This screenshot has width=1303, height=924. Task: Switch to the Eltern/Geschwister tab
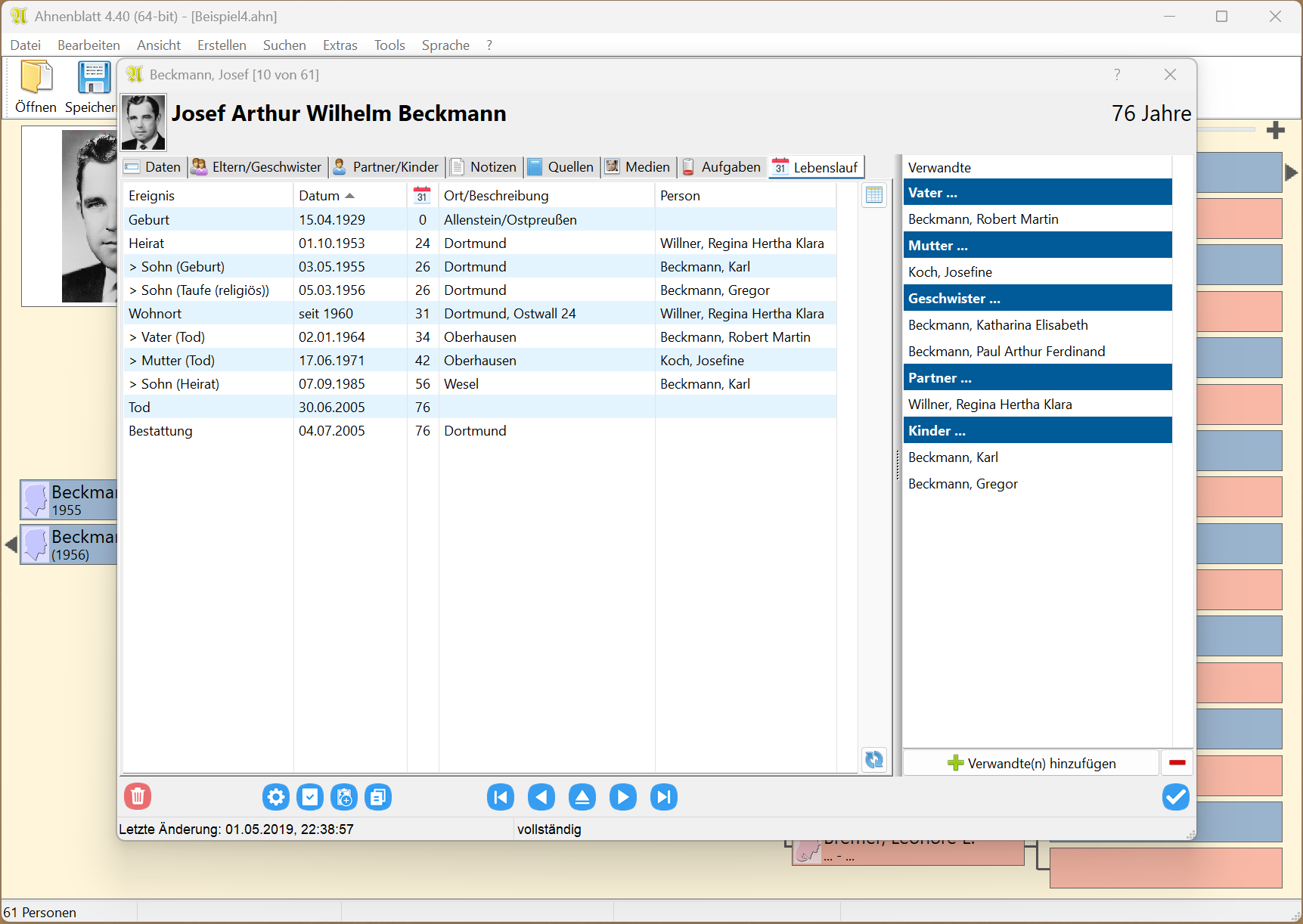click(x=257, y=167)
